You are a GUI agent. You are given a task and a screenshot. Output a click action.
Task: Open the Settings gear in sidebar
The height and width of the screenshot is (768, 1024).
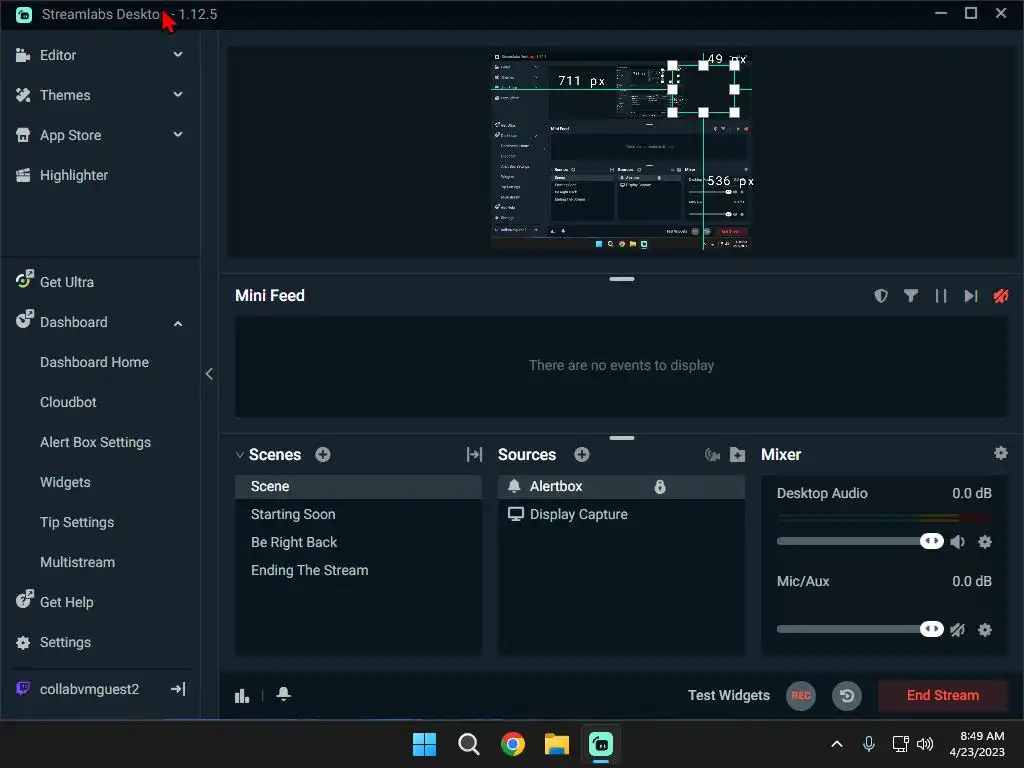(23, 643)
